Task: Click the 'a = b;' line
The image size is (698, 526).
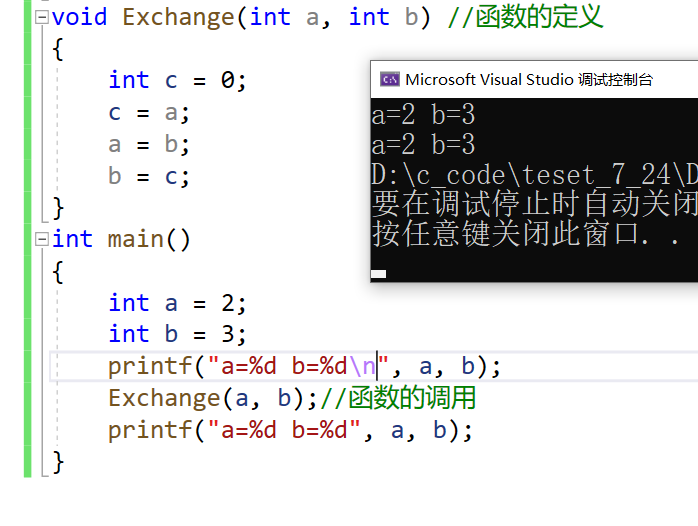Action: pos(149,145)
